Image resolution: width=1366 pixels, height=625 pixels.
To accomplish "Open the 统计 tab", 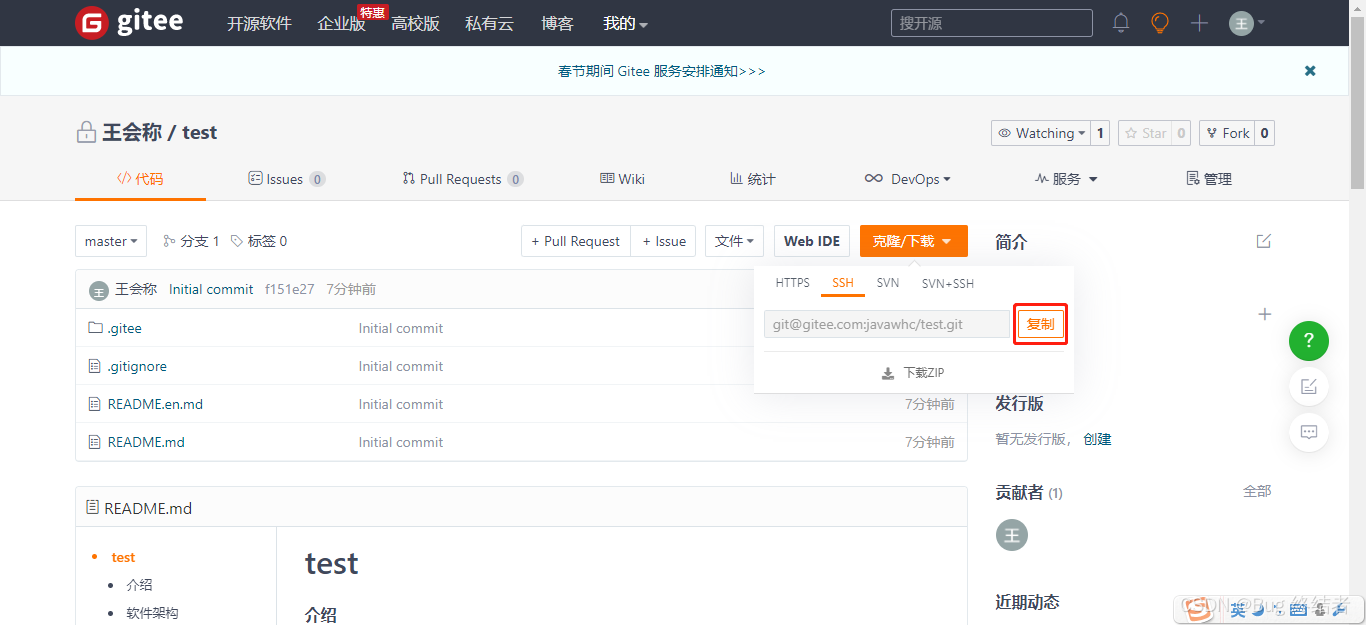I will click(752, 179).
